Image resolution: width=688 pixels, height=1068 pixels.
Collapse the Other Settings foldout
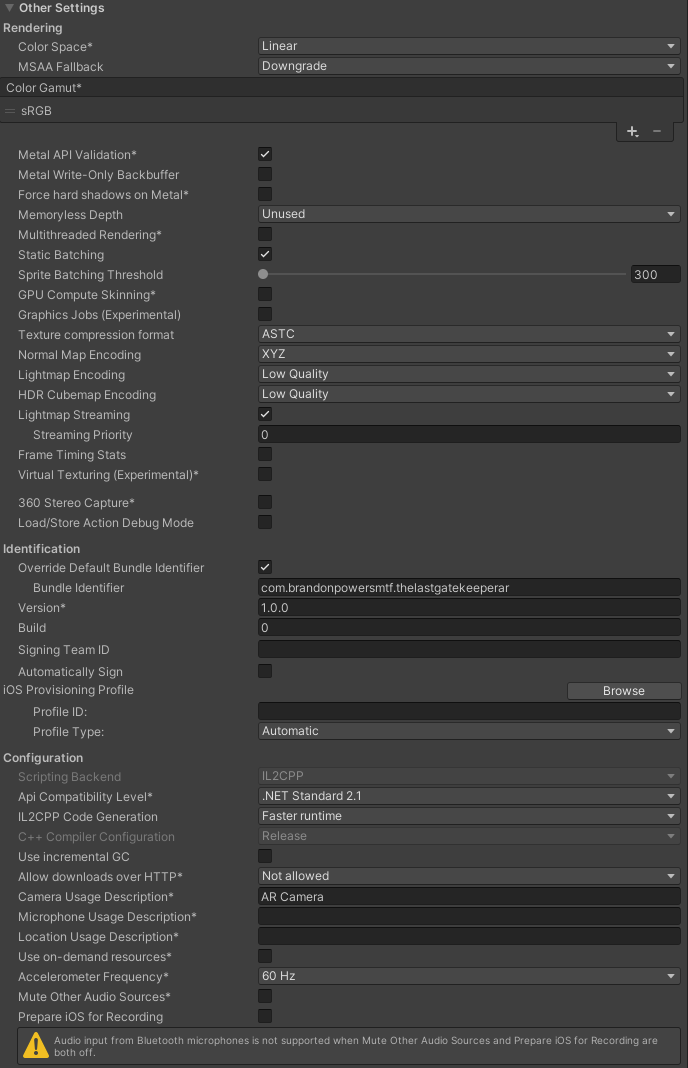[x=10, y=8]
